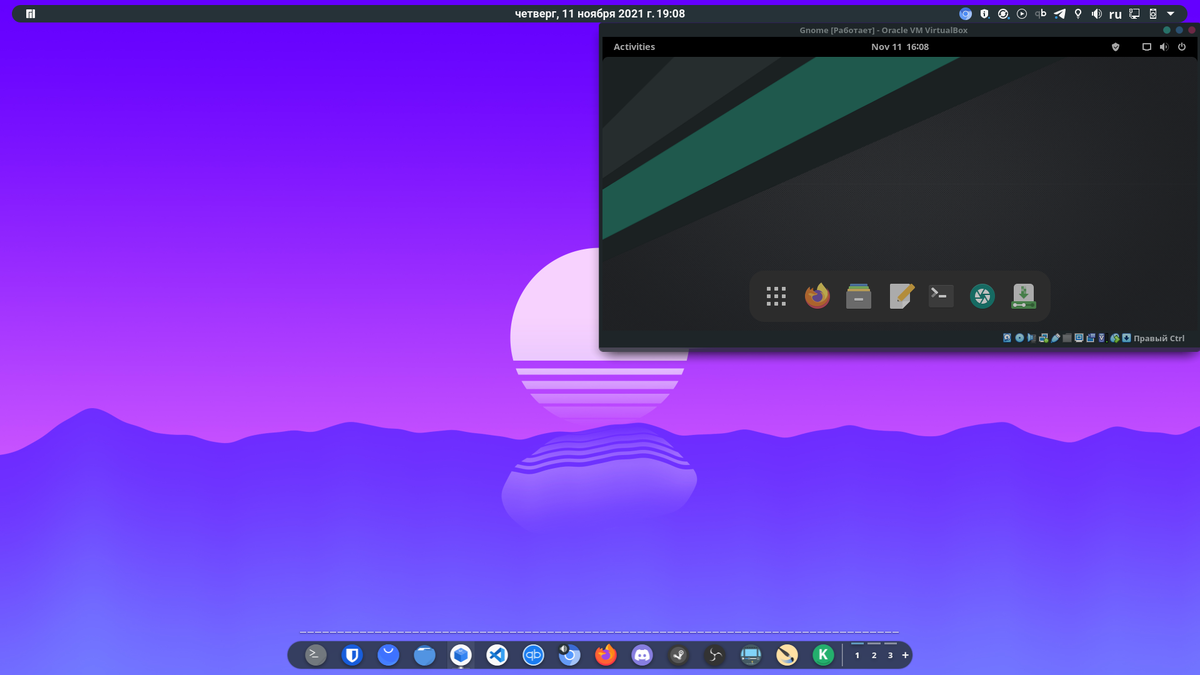
Task: Open qBittorrent from the bottom dock
Action: tap(533, 655)
